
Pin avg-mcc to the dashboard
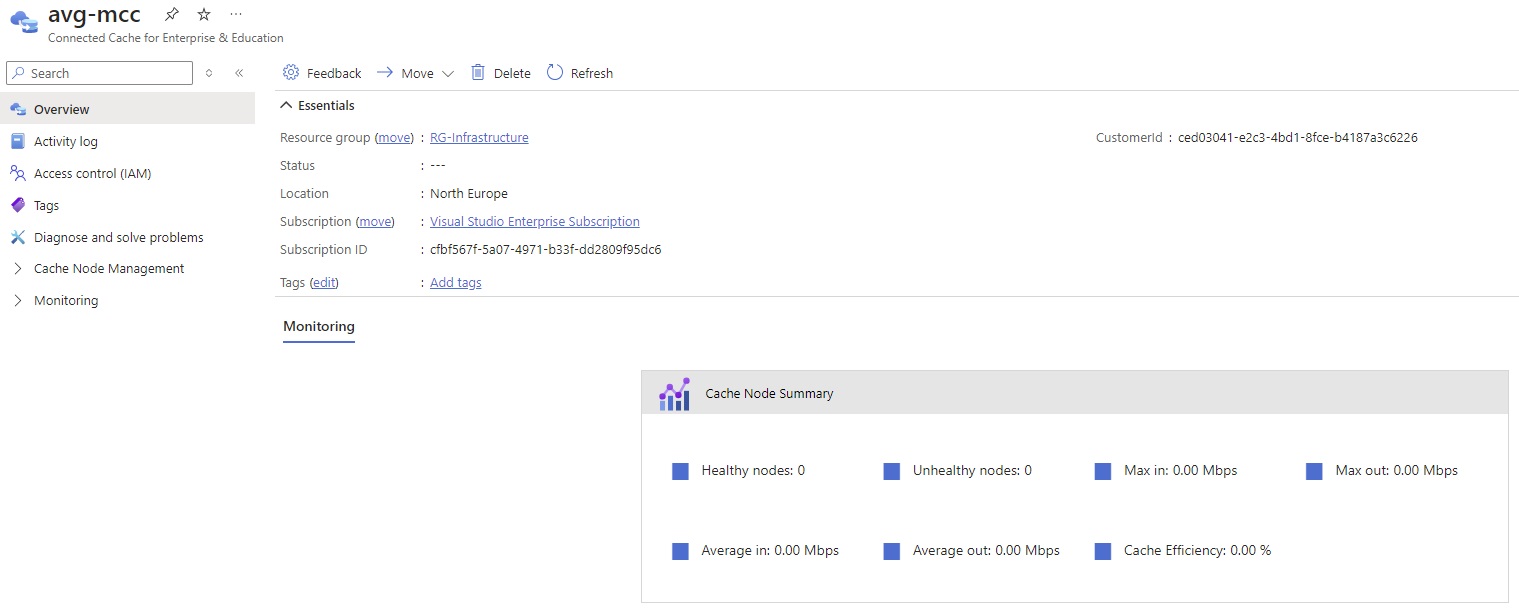point(171,13)
